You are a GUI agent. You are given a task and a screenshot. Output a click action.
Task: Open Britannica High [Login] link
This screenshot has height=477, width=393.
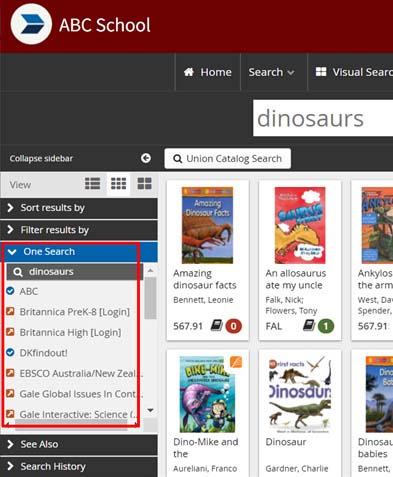tap(70, 332)
